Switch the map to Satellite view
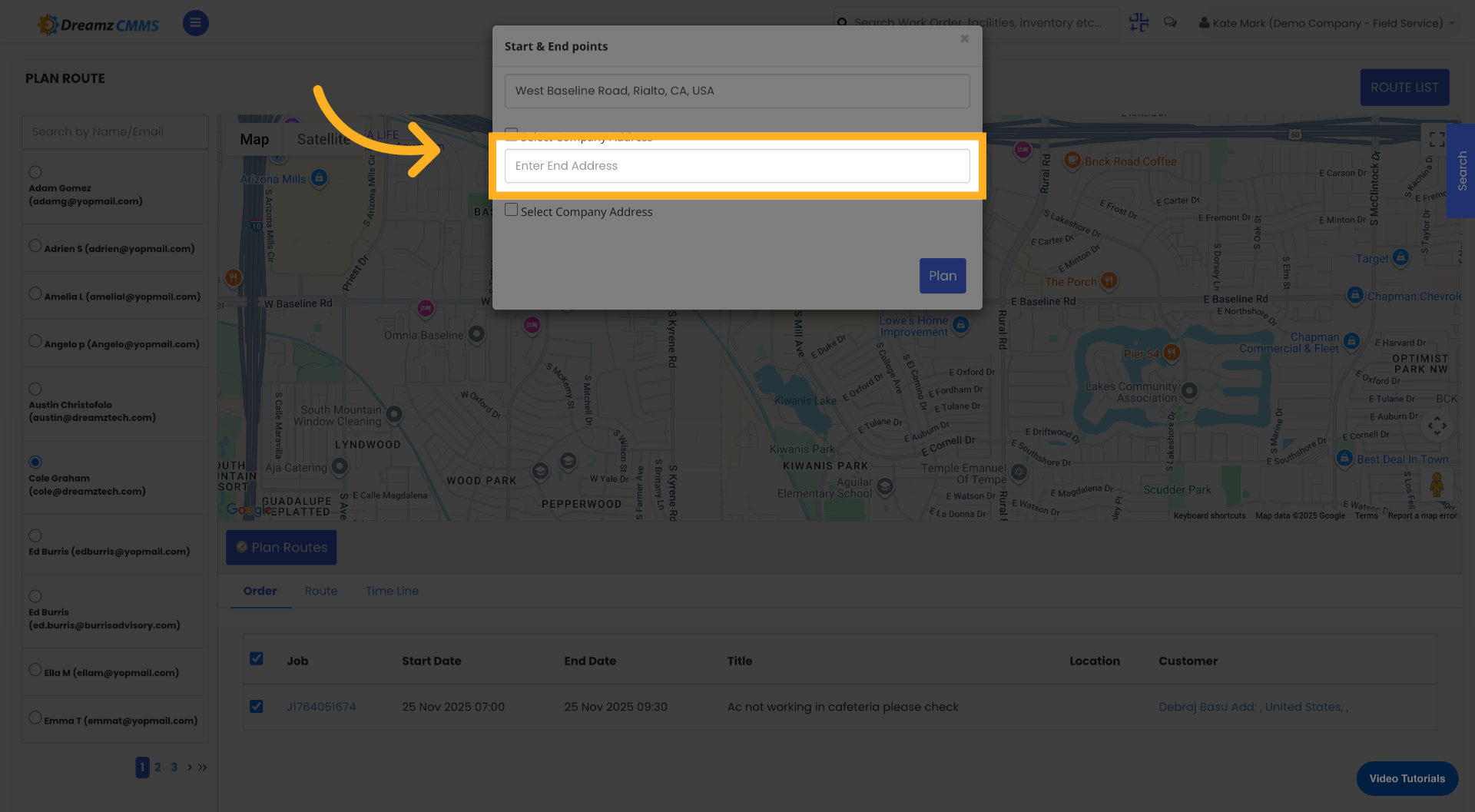Viewport: 1475px width, 812px height. tap(323, 139)
